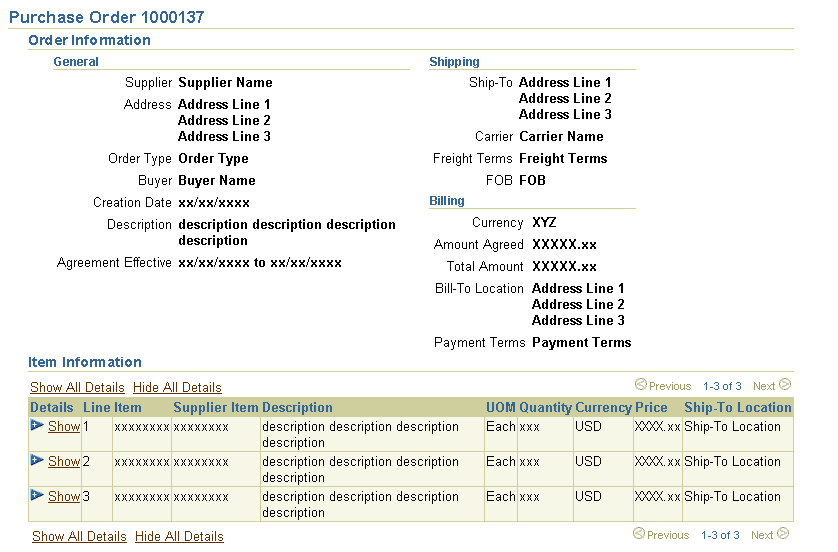Click bottom Next arrow icon
This screenshot has width=838, height=552.
click(x=782, y=533)
